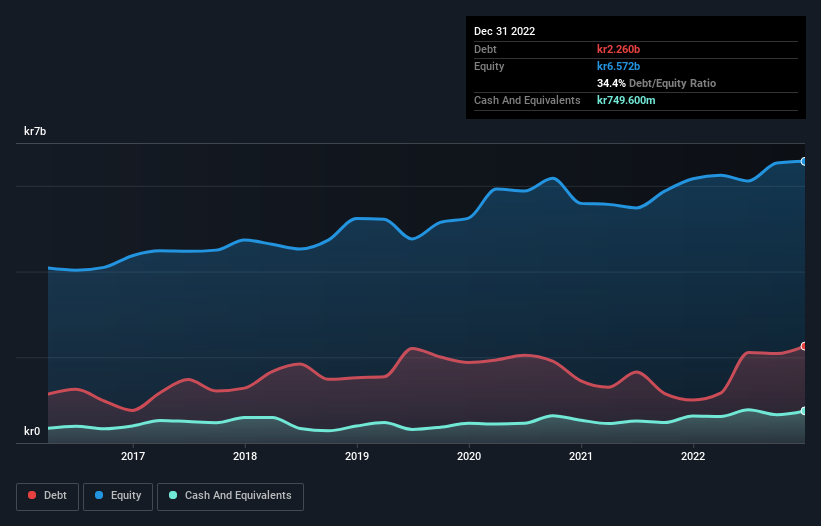The width and height of the screenshot is (821, 526).
Task: Click the 2020 axis label
Action: point(469,456)
